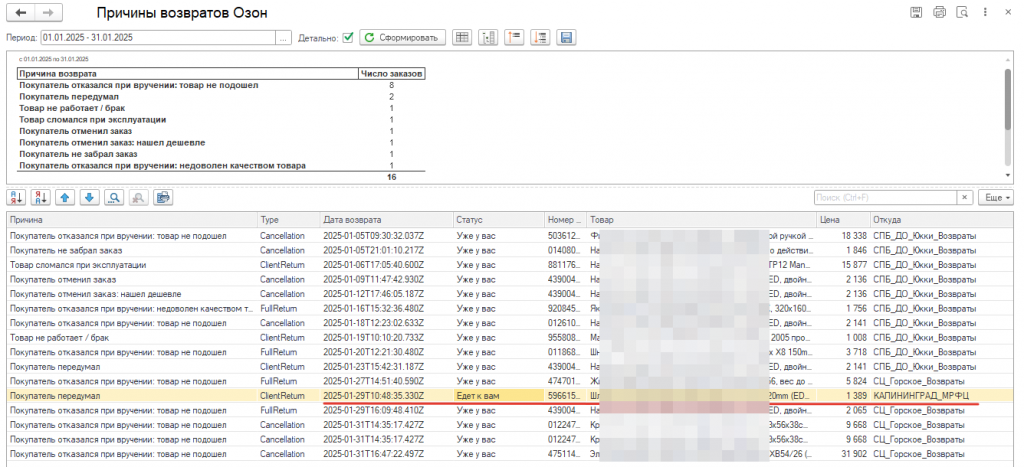The image size is (1024, 467).
Task: Click the price 3 718 cell
Action: (x=843, y=351)
